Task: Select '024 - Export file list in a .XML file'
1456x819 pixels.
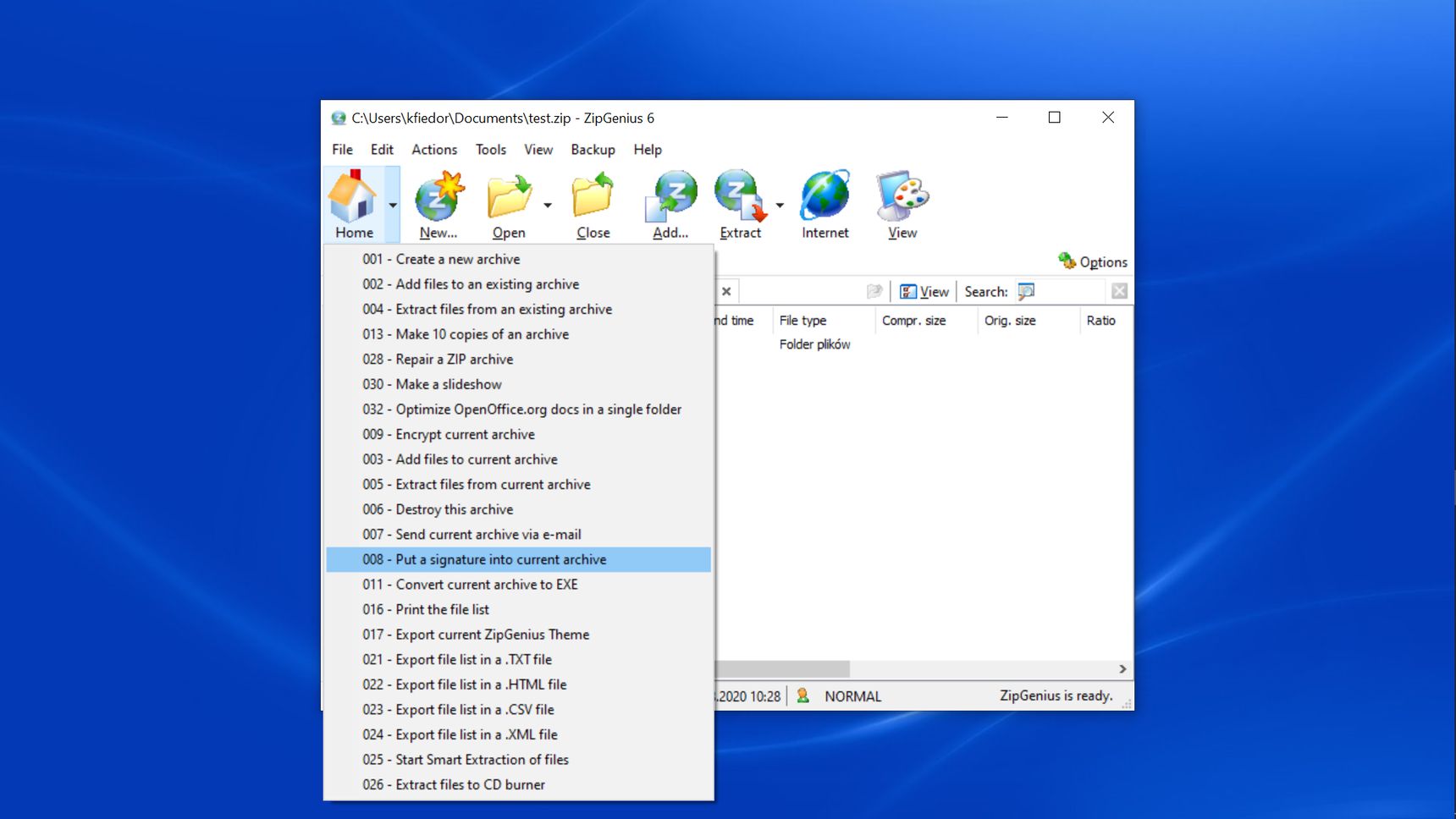Action: 518,734
